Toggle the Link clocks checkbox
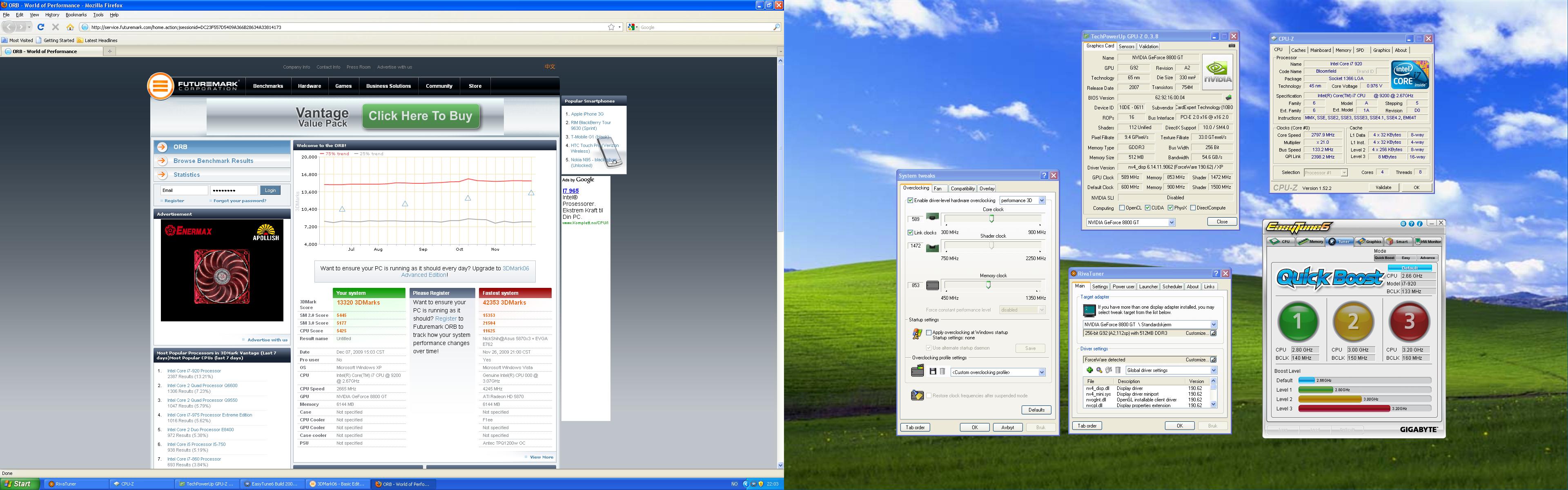Image resolution: width=1568 pixels, height=490 pixels. point(910,232)
